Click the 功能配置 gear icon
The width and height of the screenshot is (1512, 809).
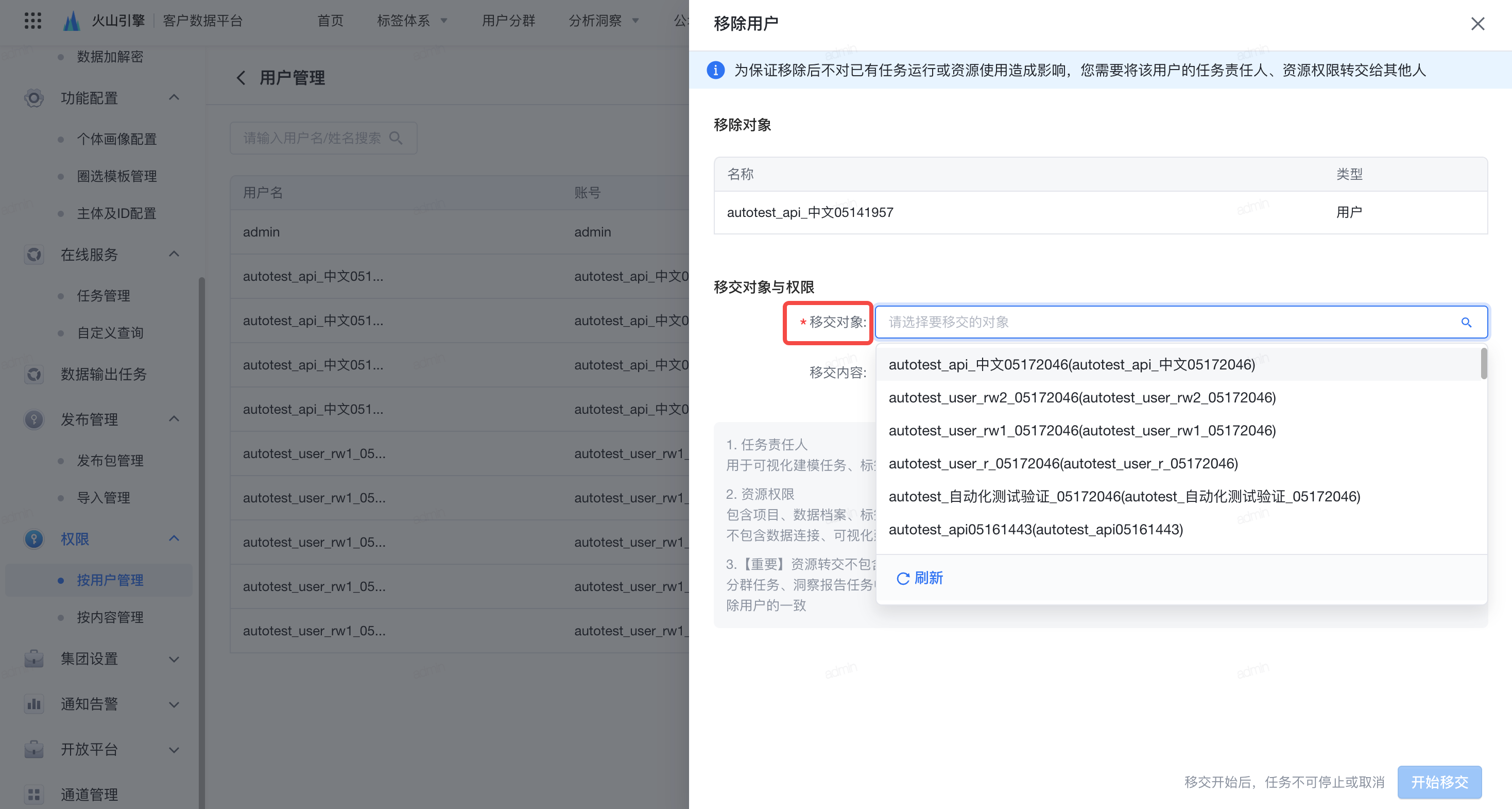[34, 97]
